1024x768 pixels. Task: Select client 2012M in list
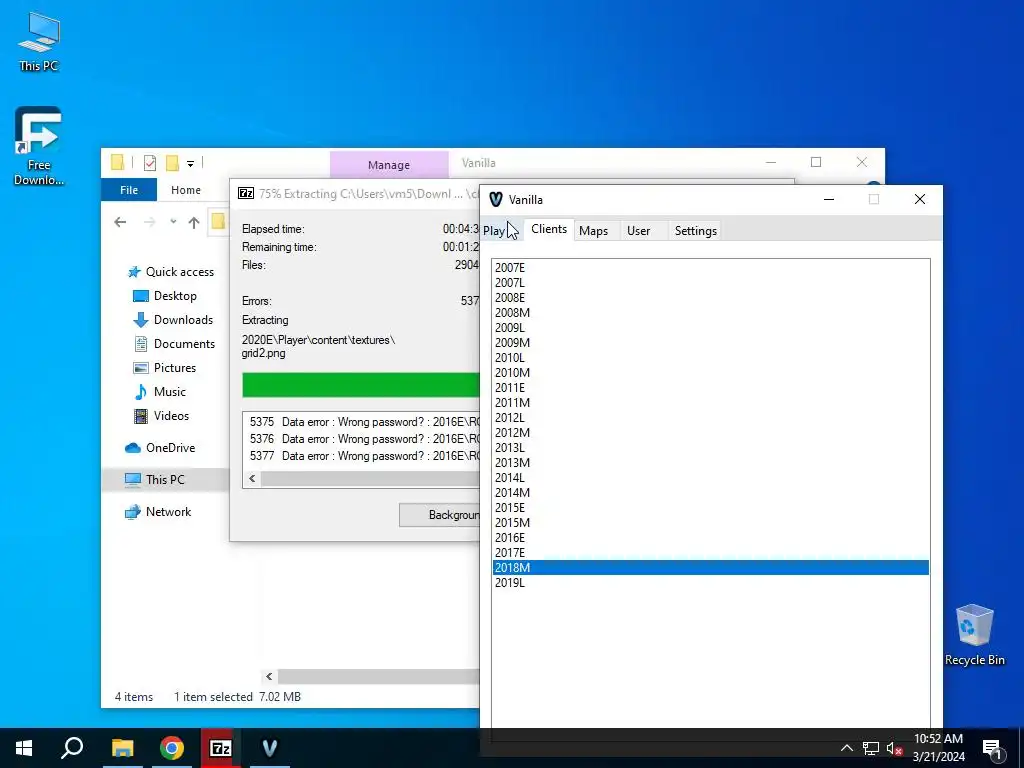pos(711,433)
